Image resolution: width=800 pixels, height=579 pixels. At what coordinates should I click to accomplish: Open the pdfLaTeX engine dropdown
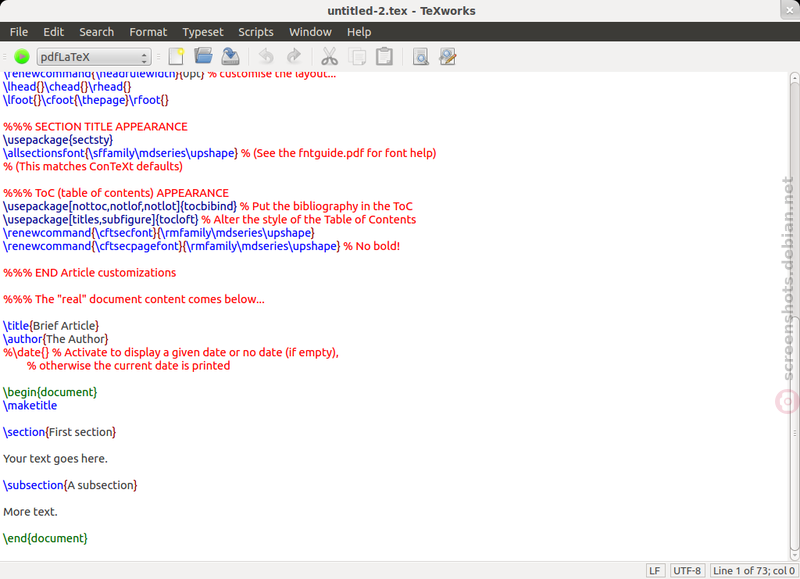pos(94,57)
